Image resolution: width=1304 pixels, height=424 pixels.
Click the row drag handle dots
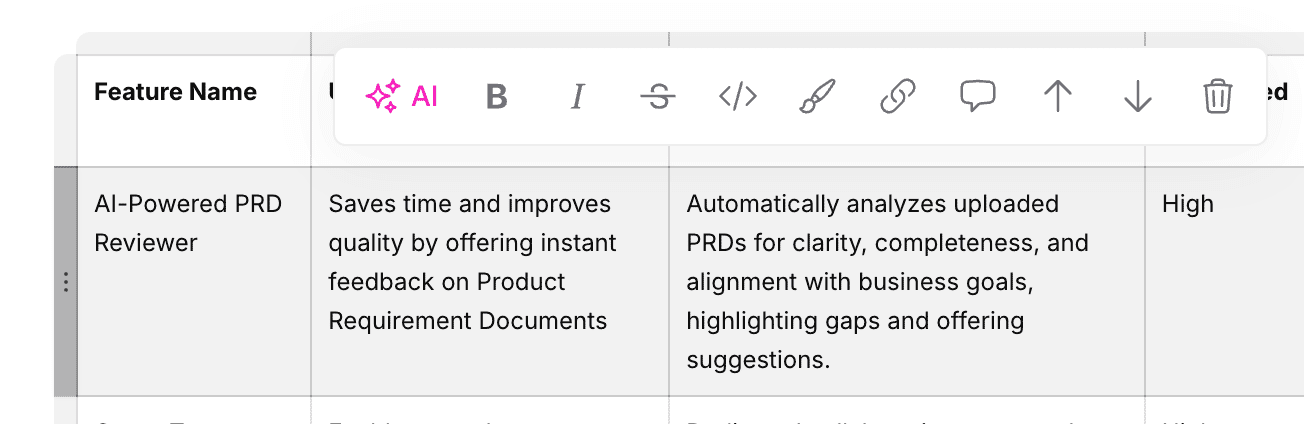pyautogui.click(x=65, y=282)
